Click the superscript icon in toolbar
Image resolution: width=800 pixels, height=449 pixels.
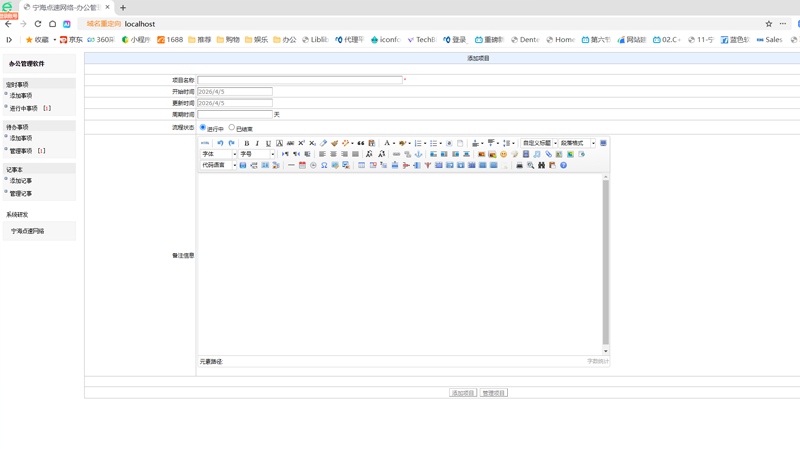click(x=302, y=143)
